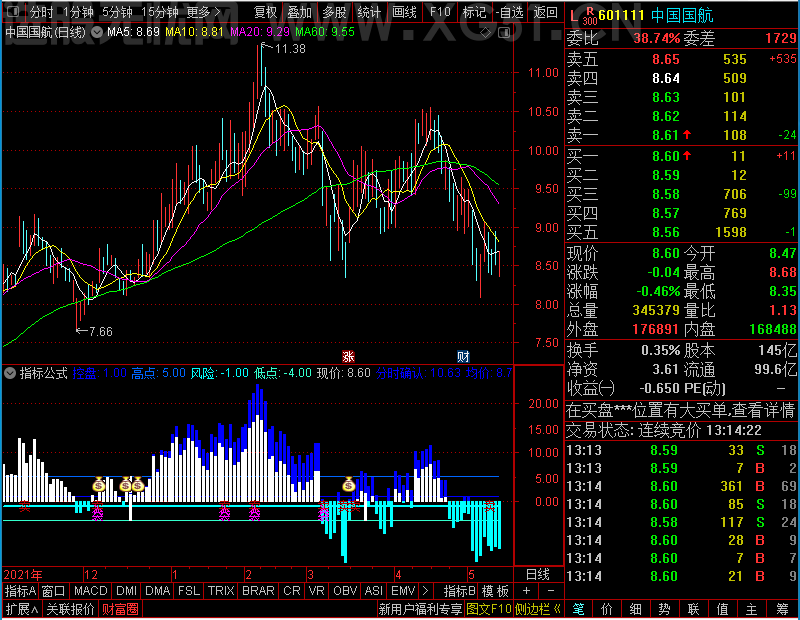Open 新用户福利专享 promotion link
Image resolution: width=800 pixels, height=620 pixels.
point(420,609)
